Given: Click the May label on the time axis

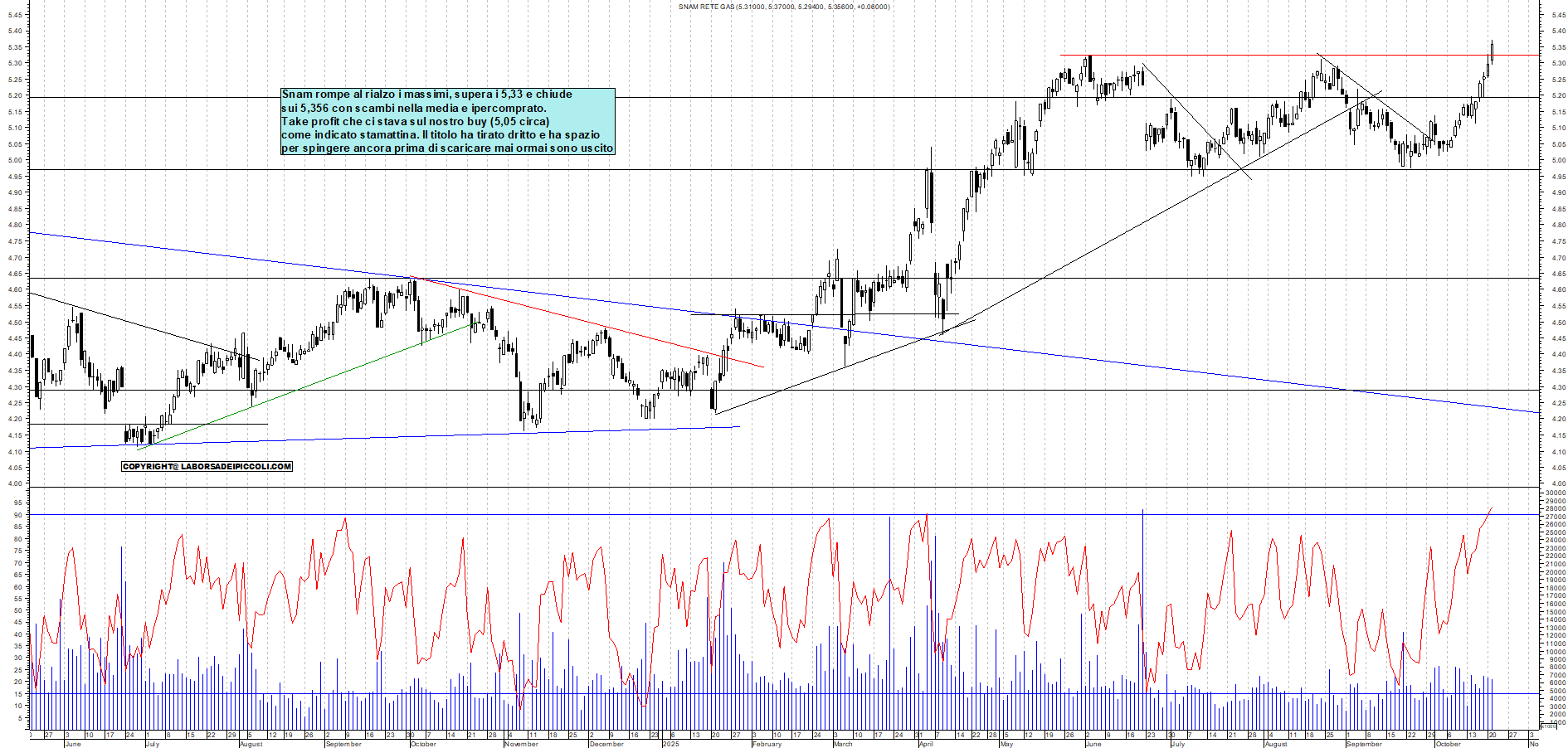Looking at the screenshot, I should click(1006, 744).
